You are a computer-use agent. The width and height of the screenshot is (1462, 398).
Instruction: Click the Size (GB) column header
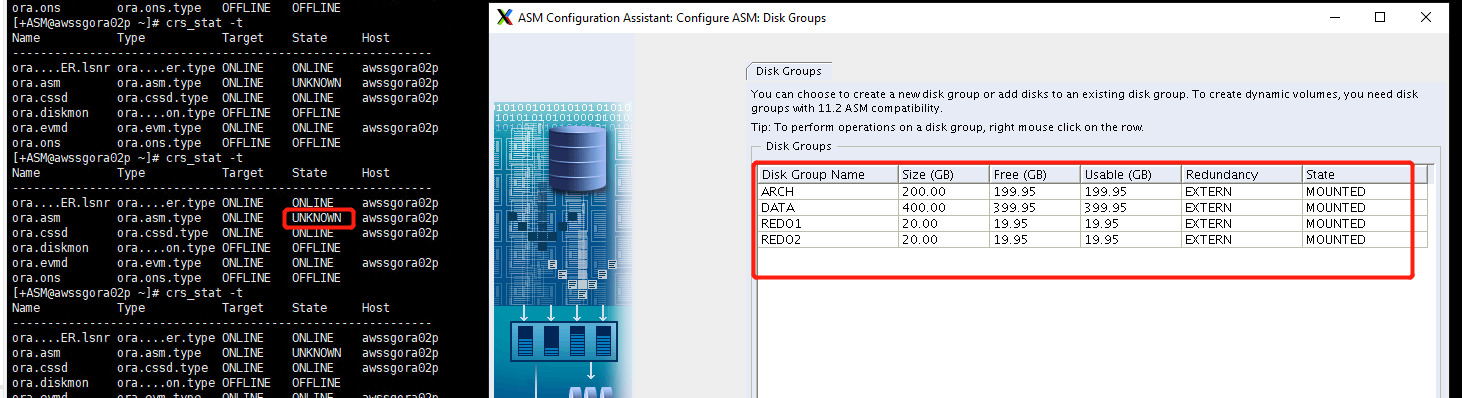943,174
